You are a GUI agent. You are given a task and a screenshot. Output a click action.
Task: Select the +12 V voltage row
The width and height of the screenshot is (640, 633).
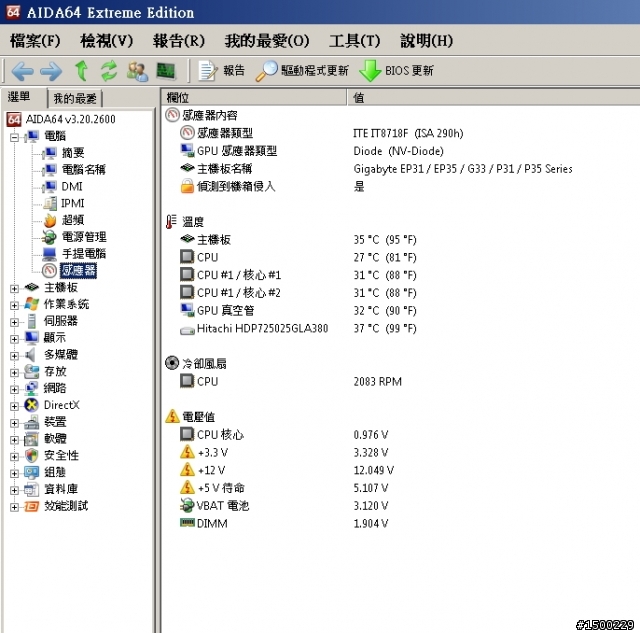pos(287,471)
